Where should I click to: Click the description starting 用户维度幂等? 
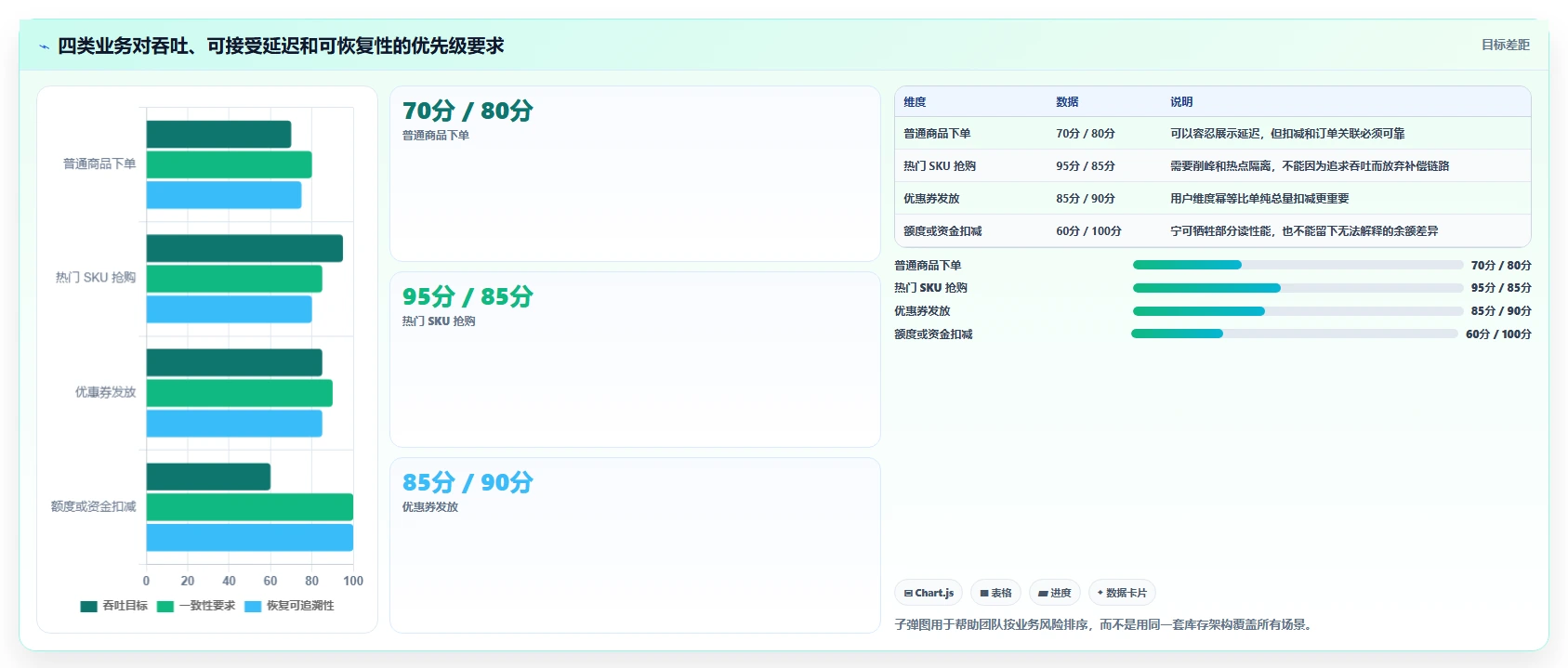(x=1259, y=199)
